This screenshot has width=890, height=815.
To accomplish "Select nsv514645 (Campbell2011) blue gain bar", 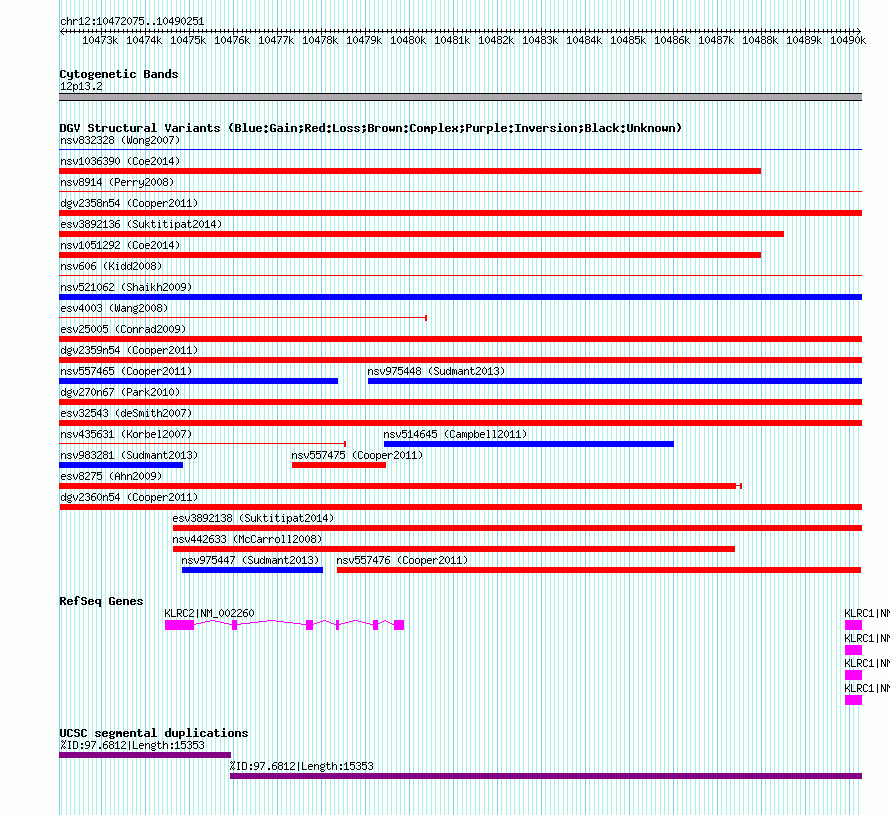I will 529,444.
